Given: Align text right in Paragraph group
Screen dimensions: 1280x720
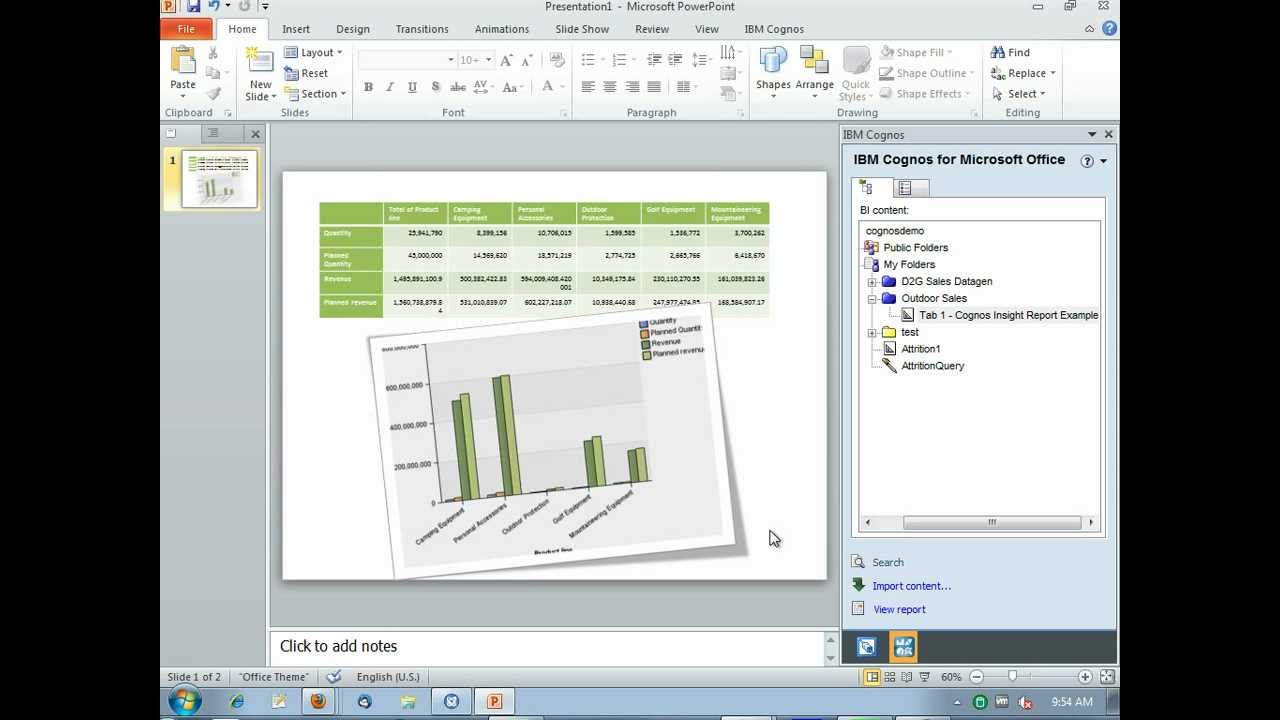Looking at the screenshot, I should pos(632,88).
